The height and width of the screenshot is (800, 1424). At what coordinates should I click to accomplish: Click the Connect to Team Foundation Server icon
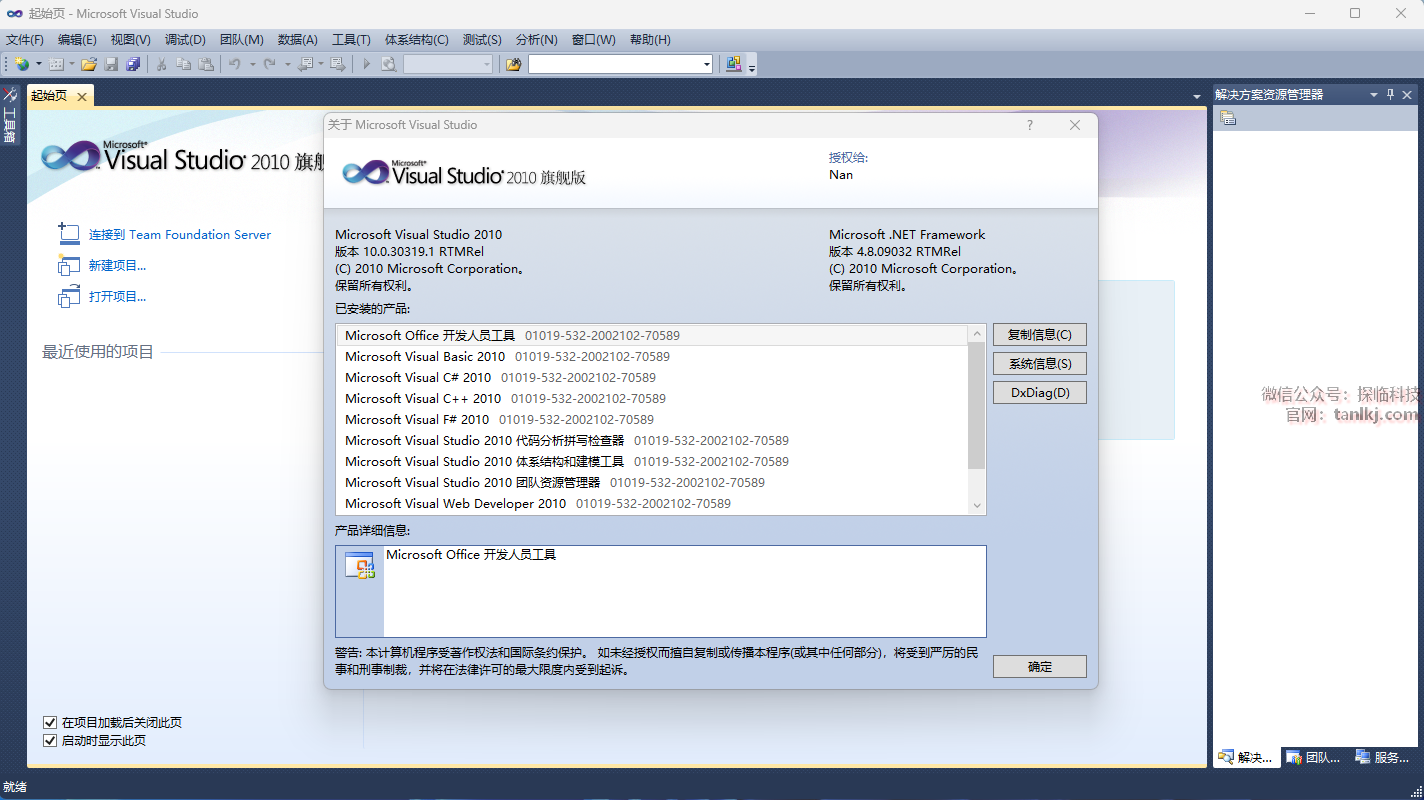69,234
